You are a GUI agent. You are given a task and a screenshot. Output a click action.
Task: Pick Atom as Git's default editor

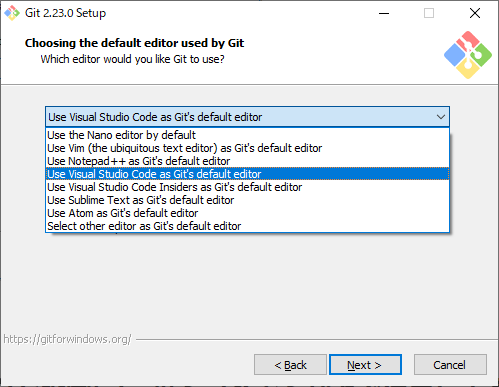247,213
